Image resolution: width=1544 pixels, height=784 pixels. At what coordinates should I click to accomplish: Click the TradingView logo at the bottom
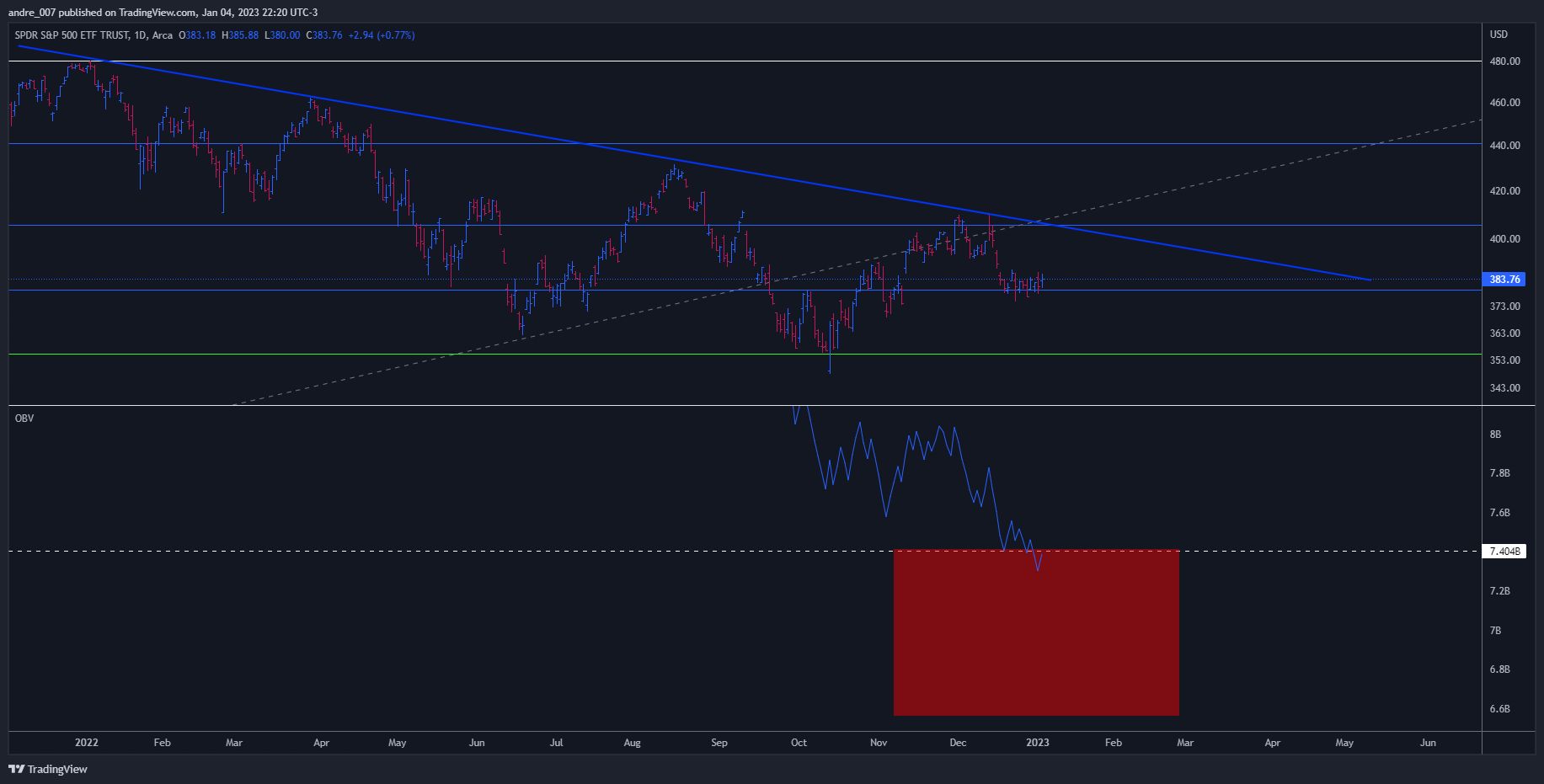tap(48, 769)
